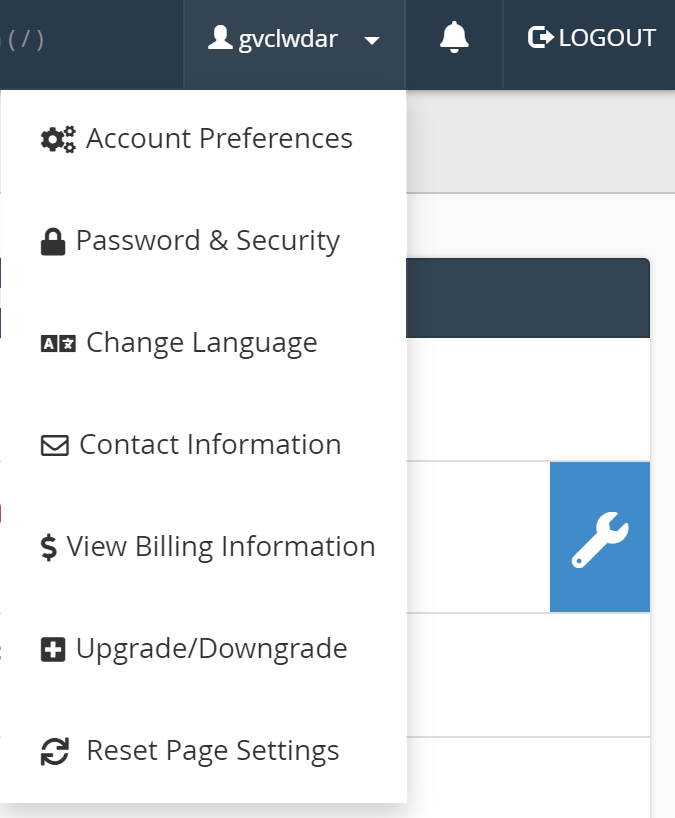Click the dollar sign billing icon

(x=49, y=548)
